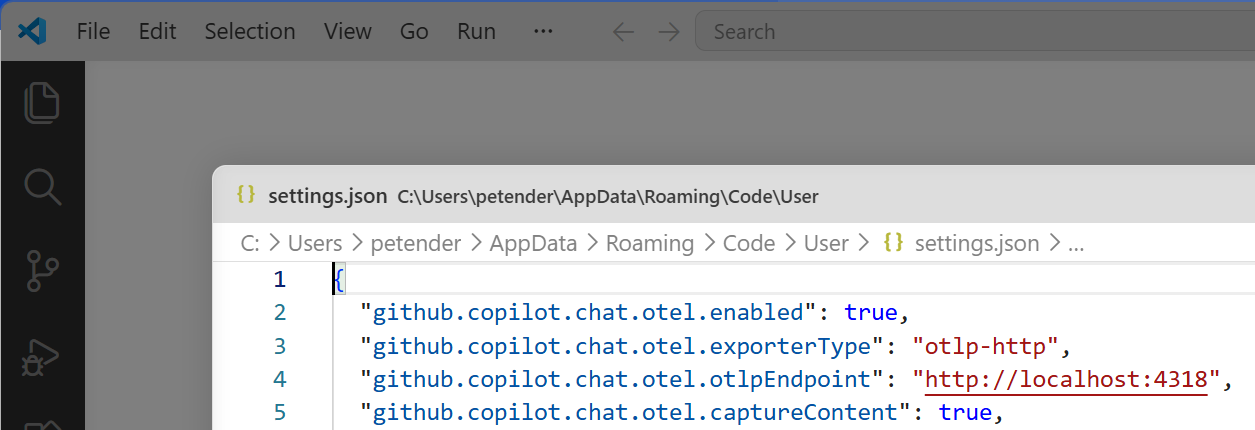Open the Selection menu
The height and width of the screenshot is (430, 1255).
click(250, 31)
